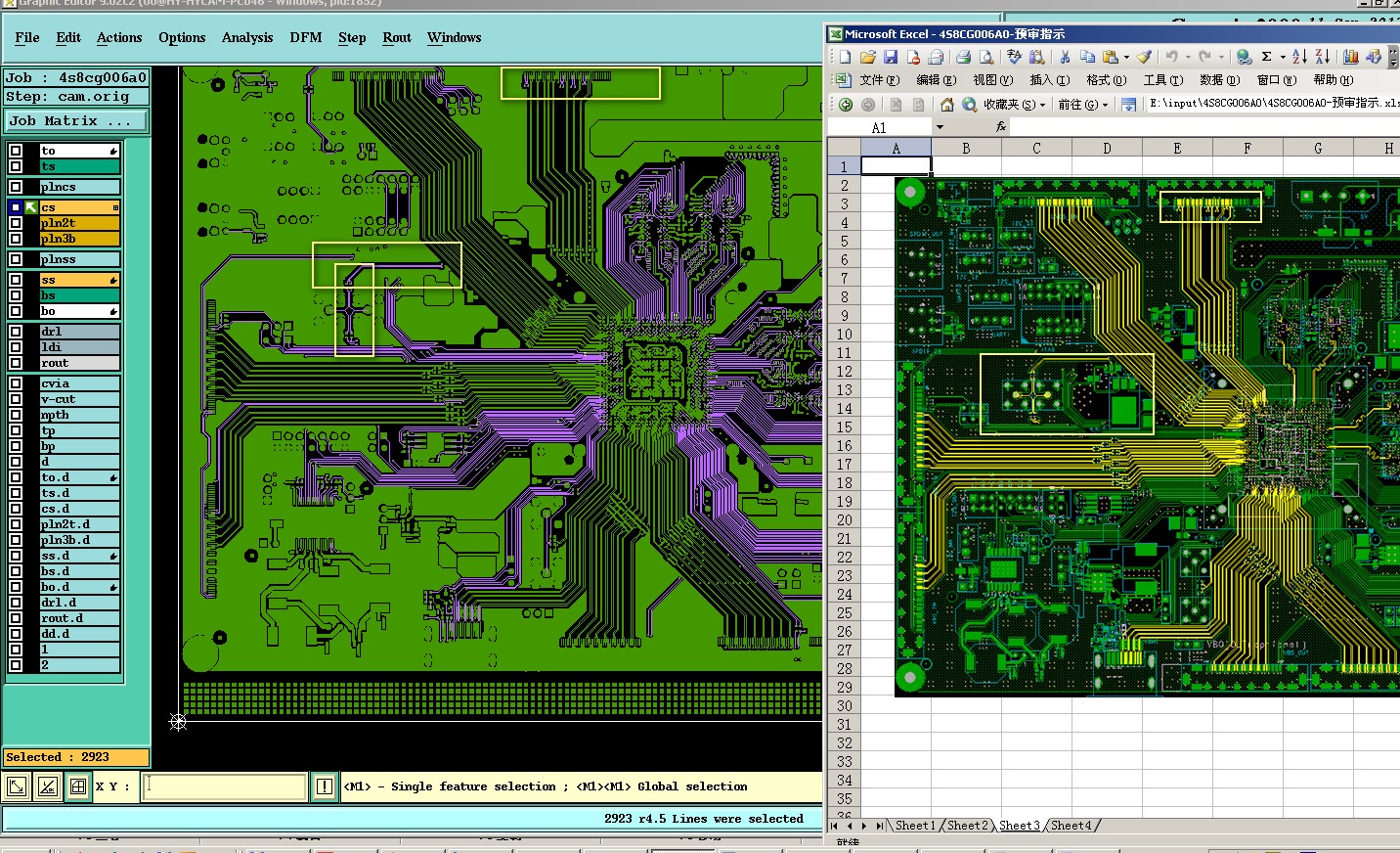Activate Format Painter brush
The width and height of the screenshot is (1400, 853).
[1144, 58]
